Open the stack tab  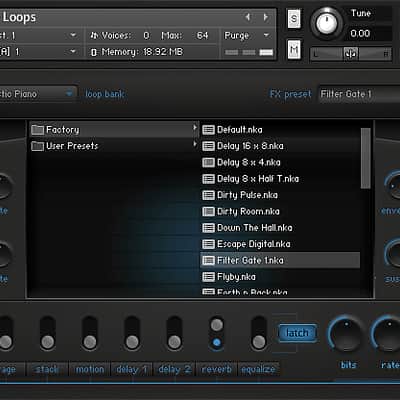click(47, 369)
